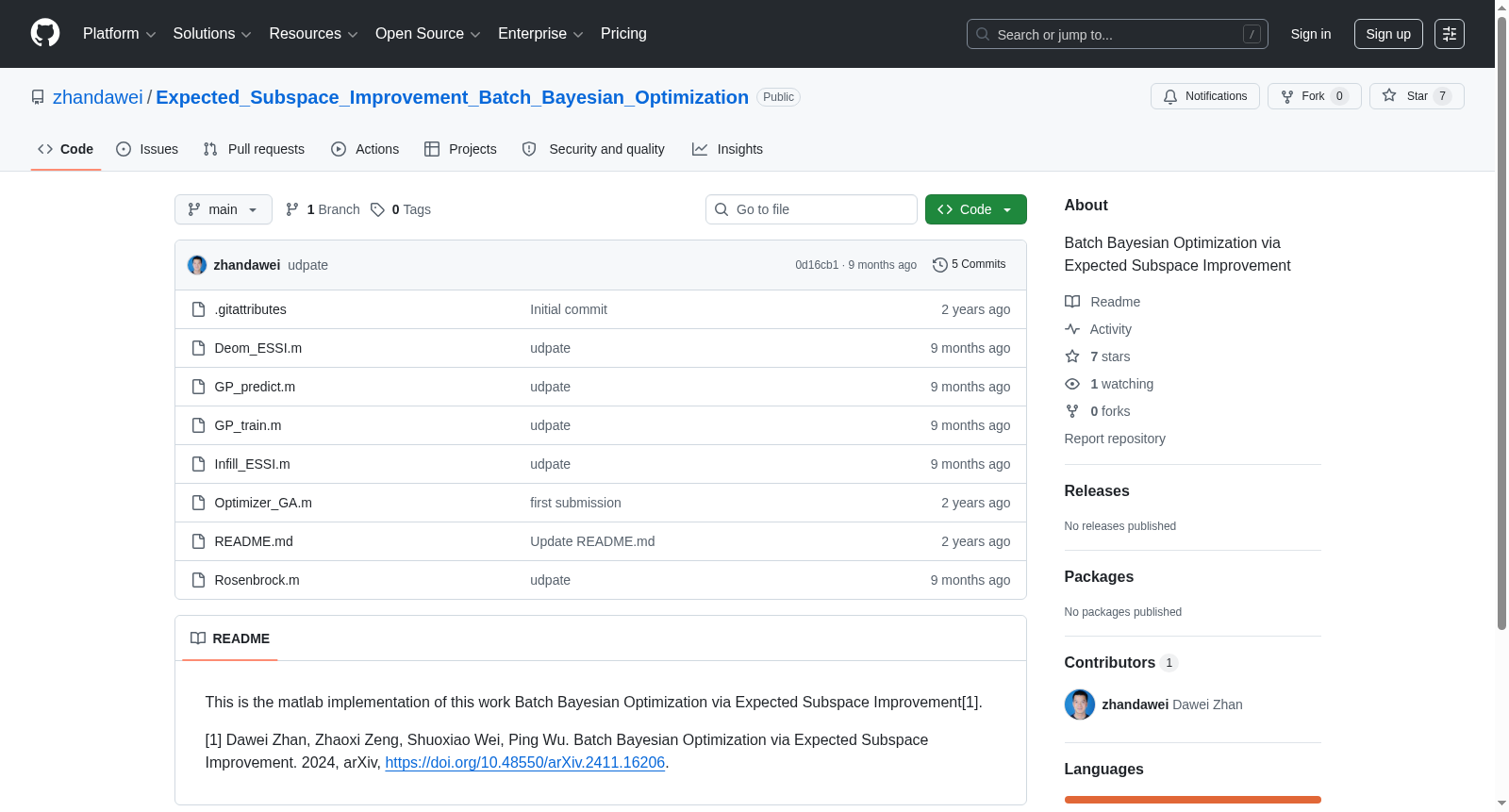Click the contributor avatar for zhandawei

click(x=1080, y=704)
